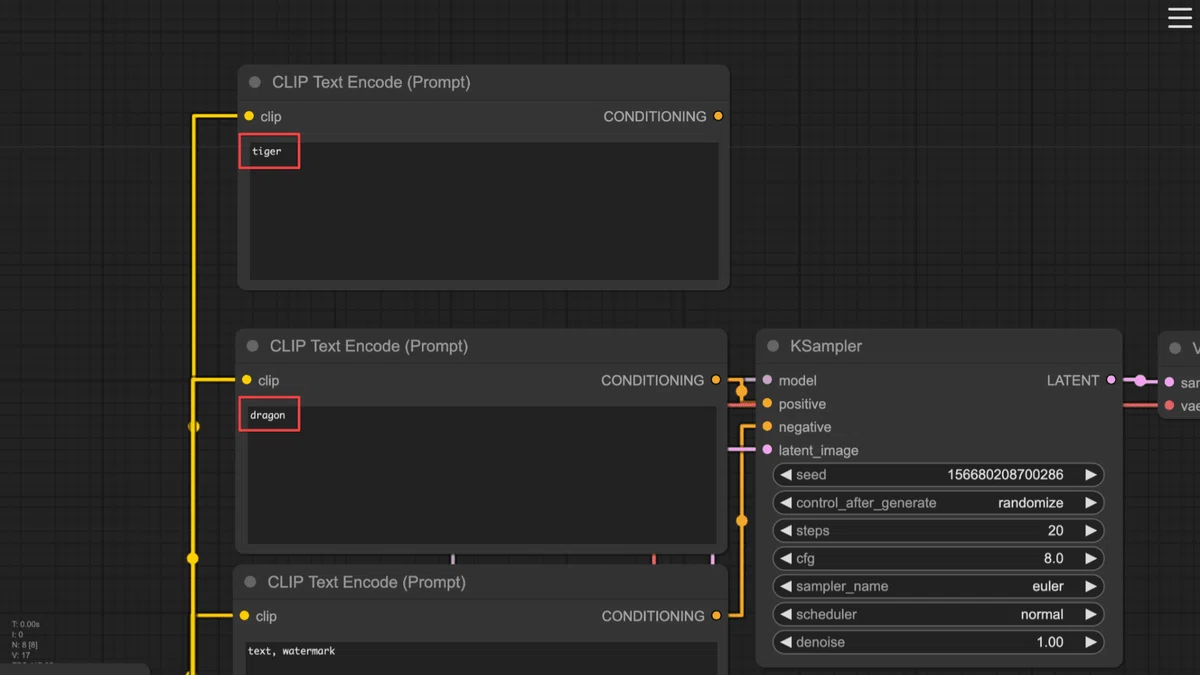Open the sampler_name euler dropdown
This screenshot has height=675, width=1200.
938,587
